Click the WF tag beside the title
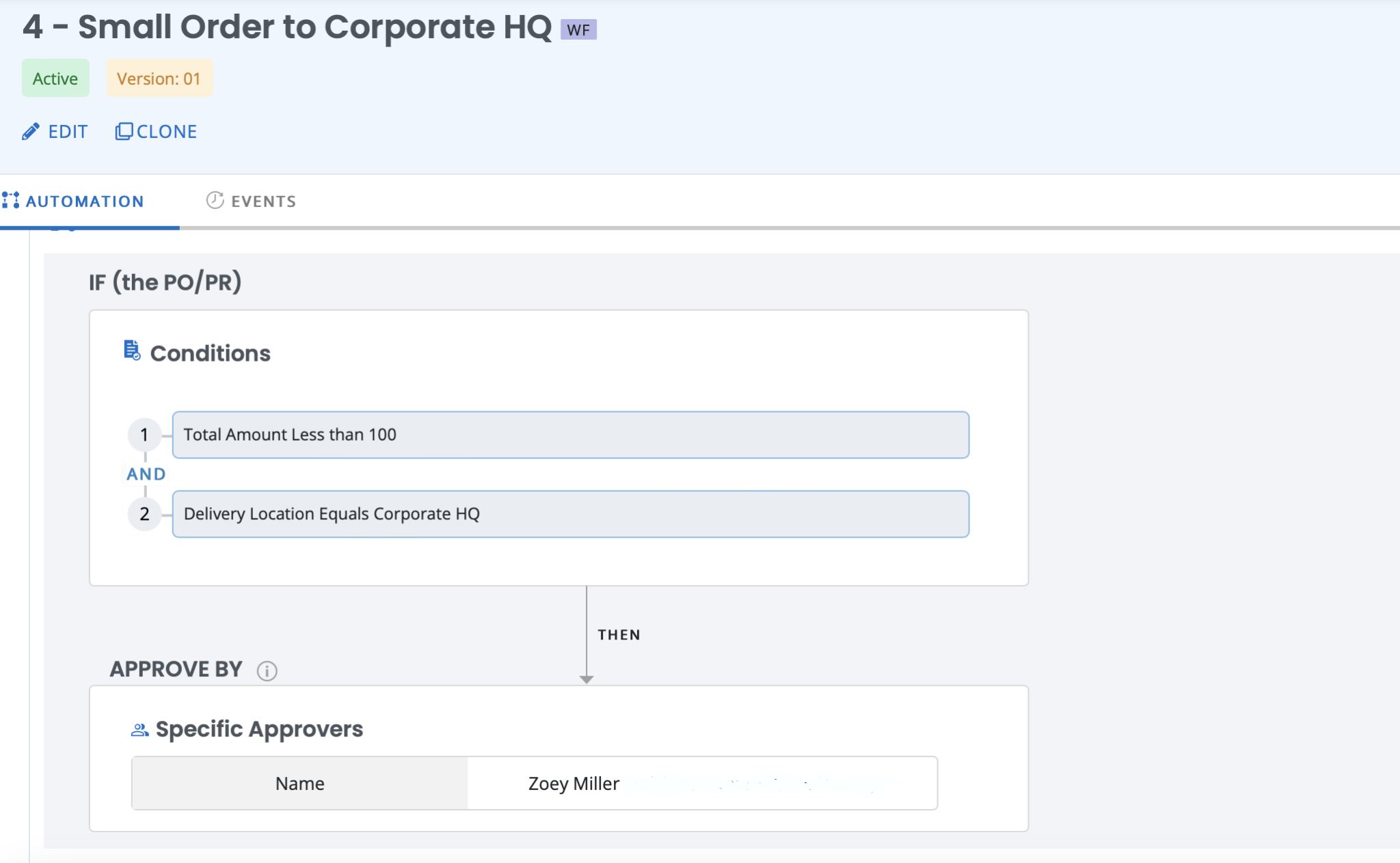Viewport: 1400px width, 863px height. point(578,29)
